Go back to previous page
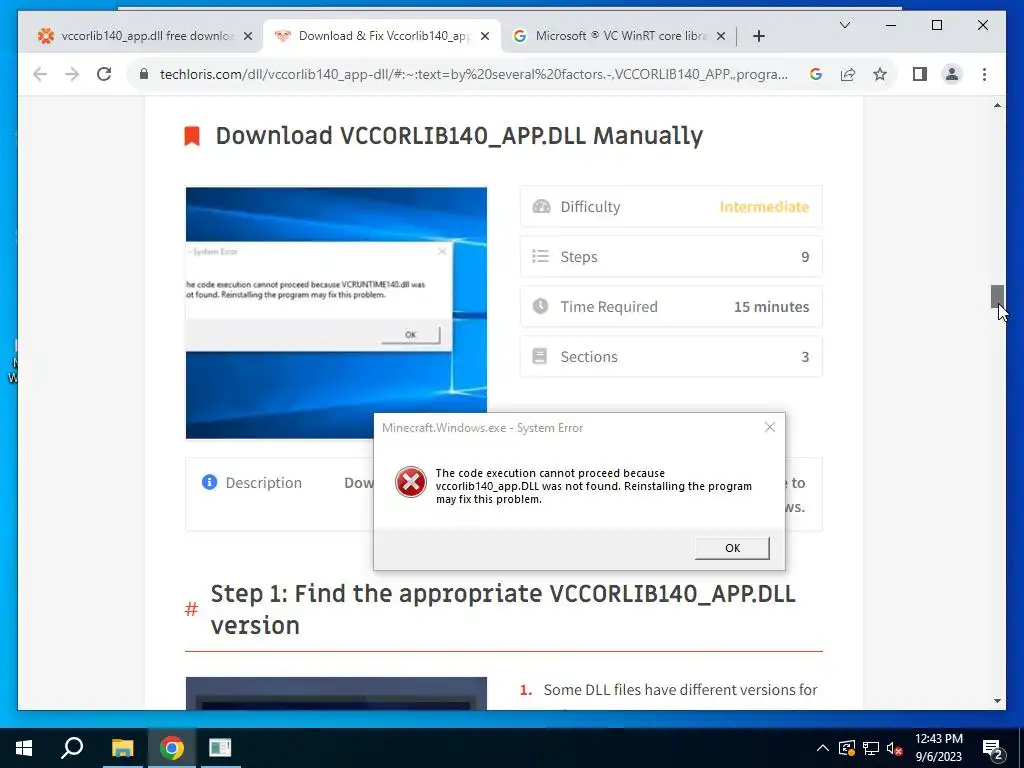The image size is (1024, 768). click(40, 74)
